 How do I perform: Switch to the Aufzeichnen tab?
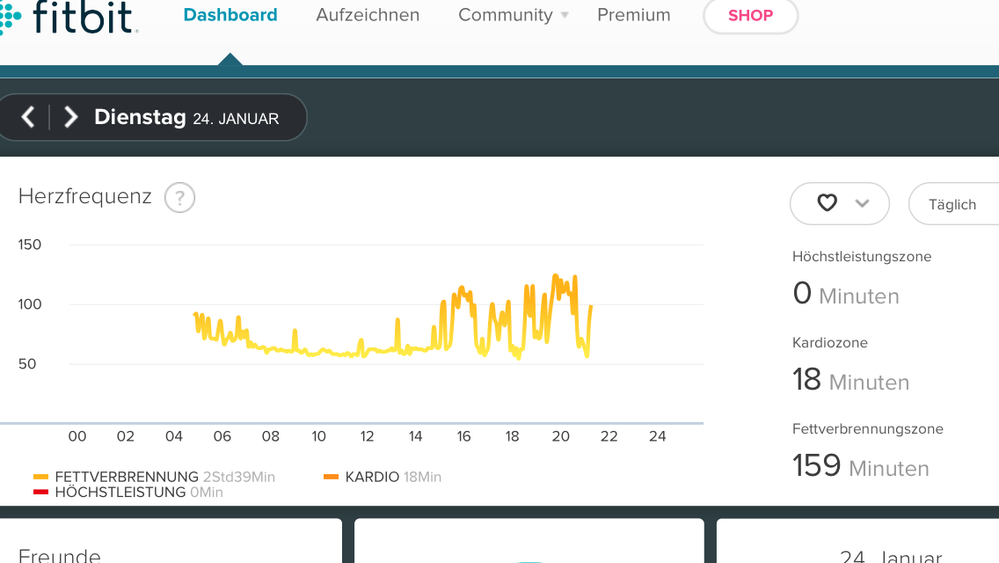[x=368, y=16]
